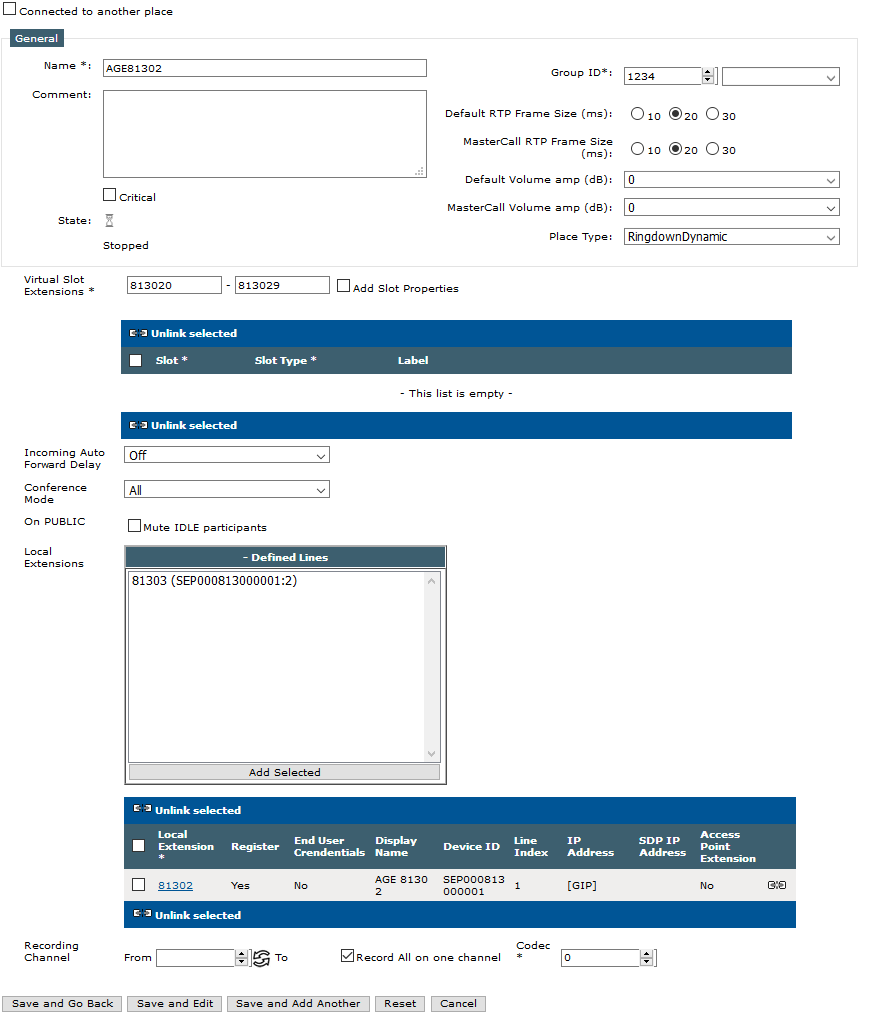Open the Default Volume amp dropdown
Image resolution: width=869 pixels, height=1022 pixels.
pos(731,180)
